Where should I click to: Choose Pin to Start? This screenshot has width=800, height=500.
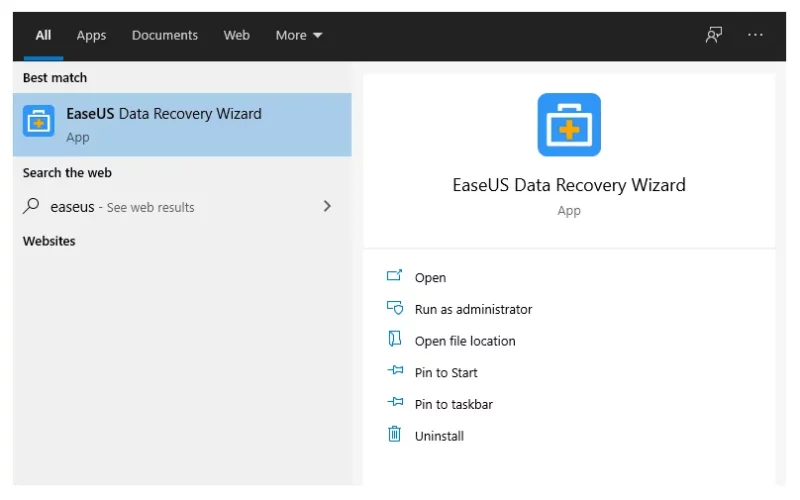pyautogui.click(x=446, y=372)
